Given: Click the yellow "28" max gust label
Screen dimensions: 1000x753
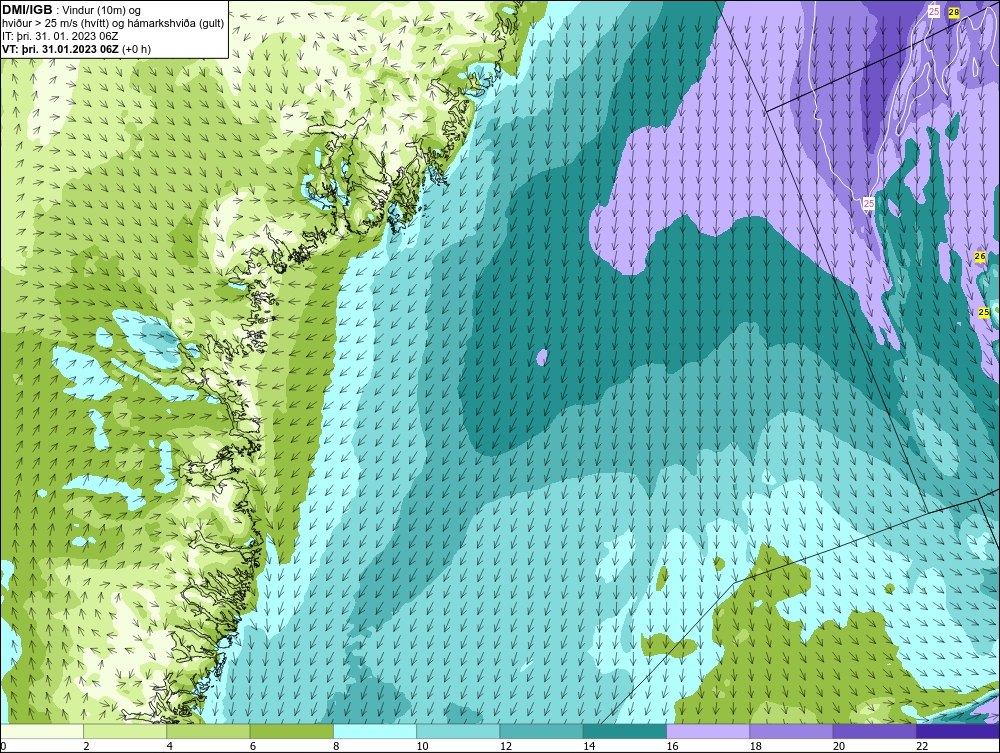Looking at the screenshot, I should [954, 11].
